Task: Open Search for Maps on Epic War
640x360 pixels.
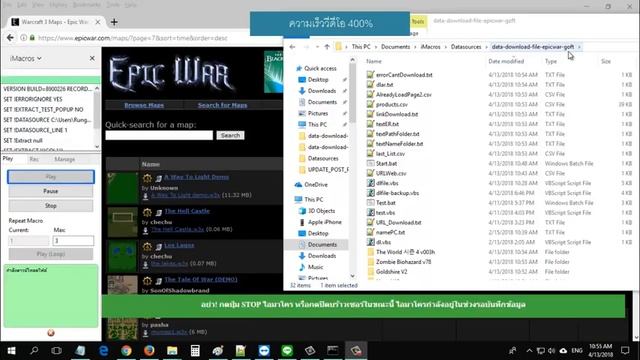Action: click(x=222, y=105)
